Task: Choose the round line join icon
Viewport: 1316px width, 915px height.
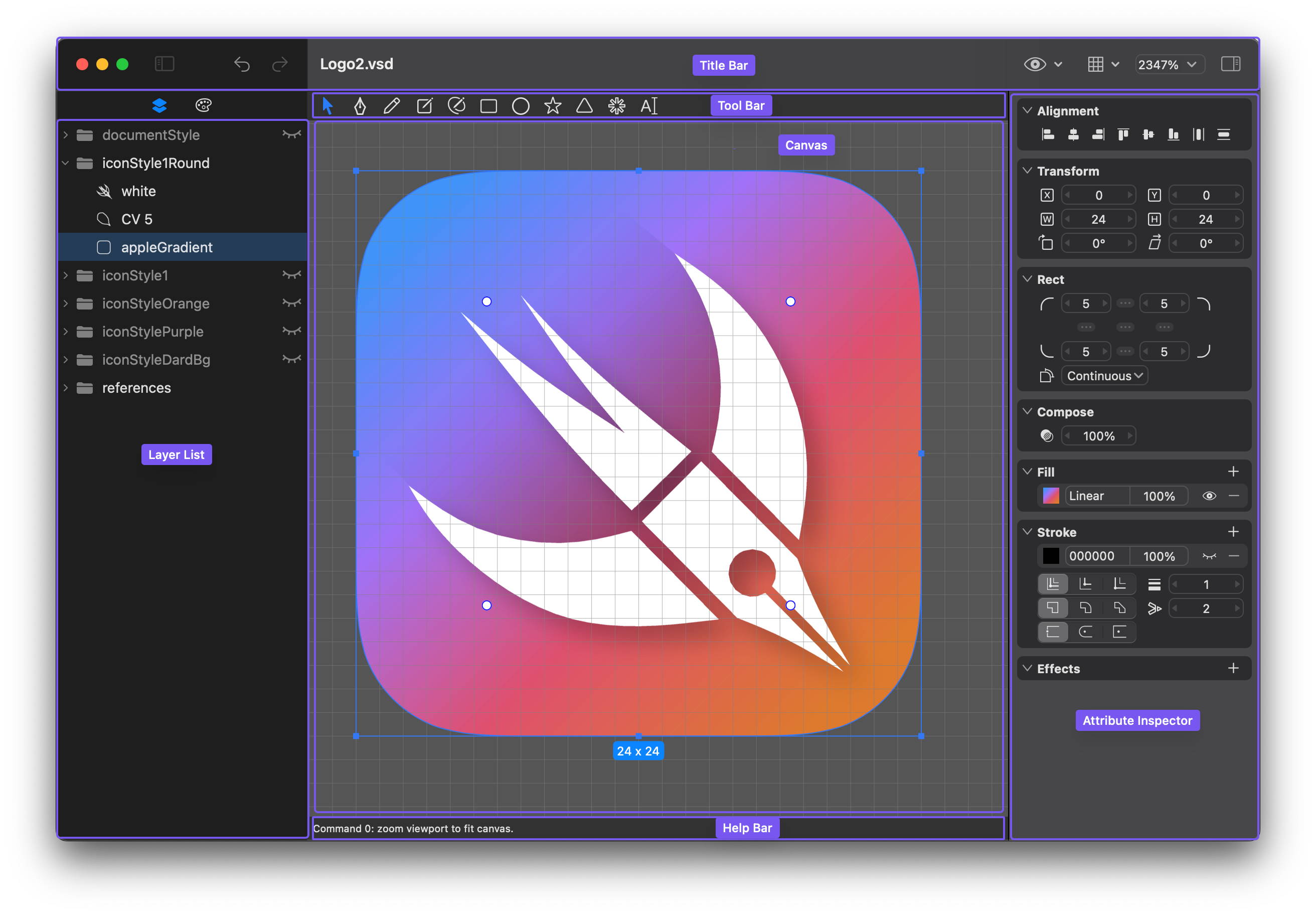Action: (x=1086, y=608)
